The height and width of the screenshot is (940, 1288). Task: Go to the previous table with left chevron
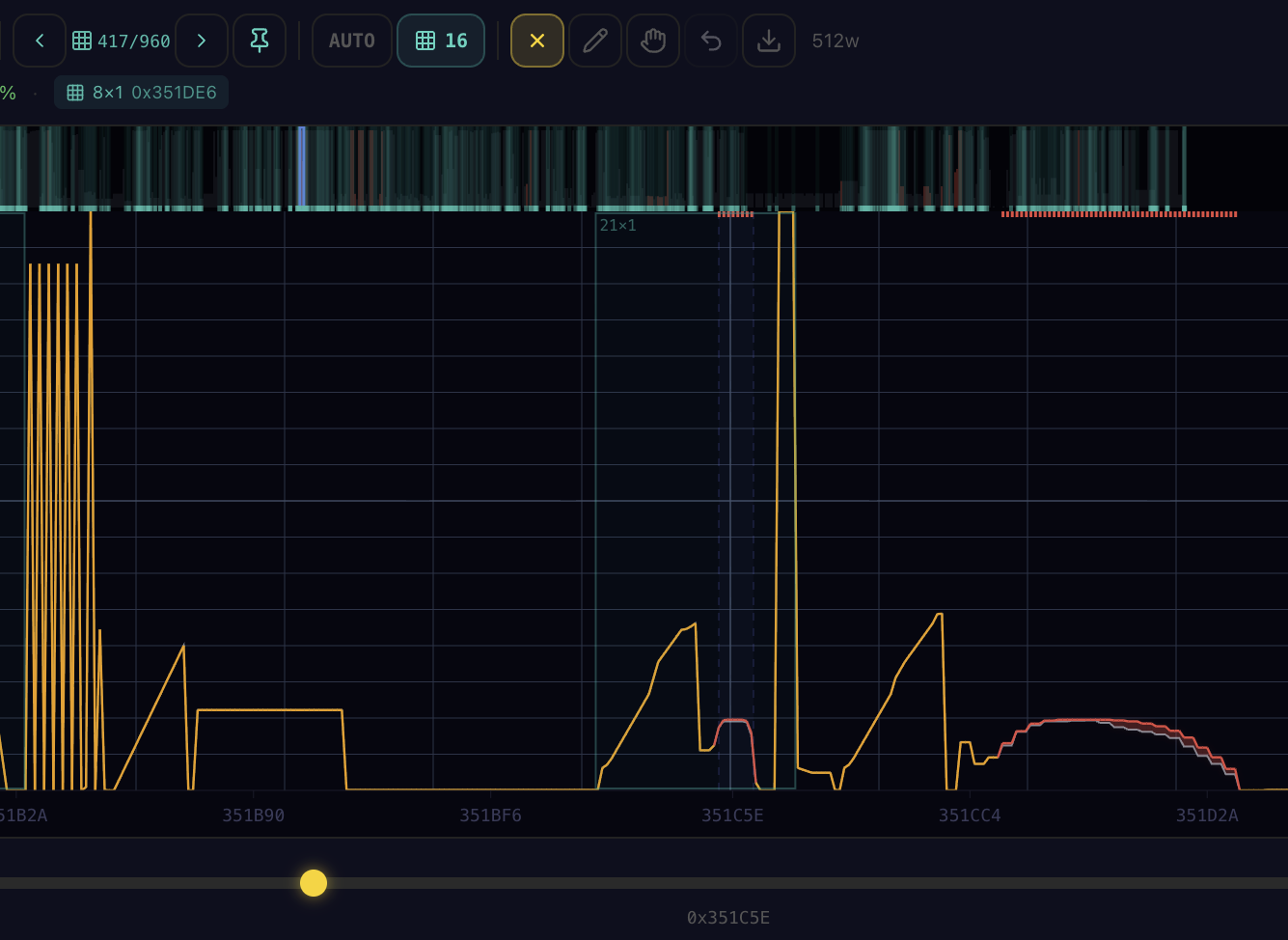pos(40,41)
